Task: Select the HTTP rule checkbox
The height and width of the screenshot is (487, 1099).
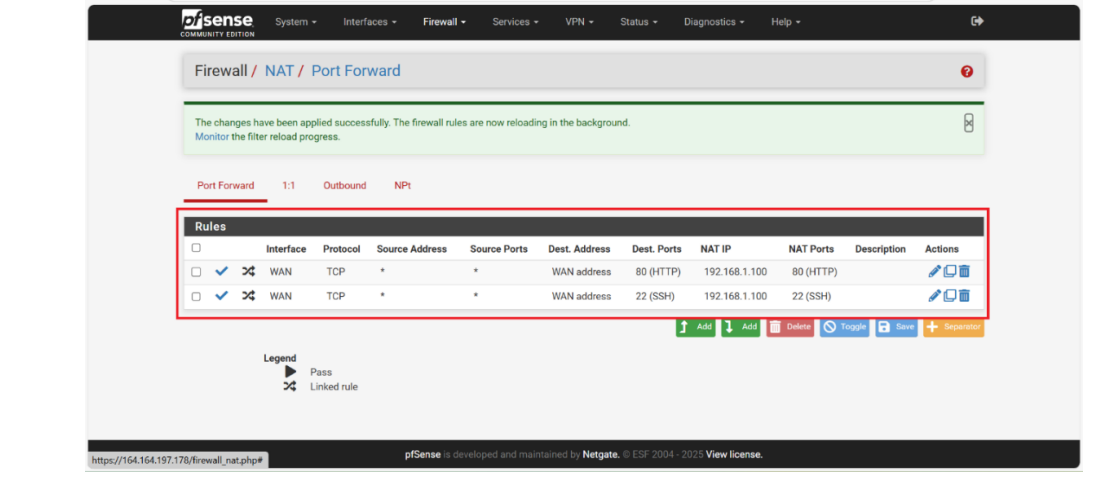Action: pos(196,272)
